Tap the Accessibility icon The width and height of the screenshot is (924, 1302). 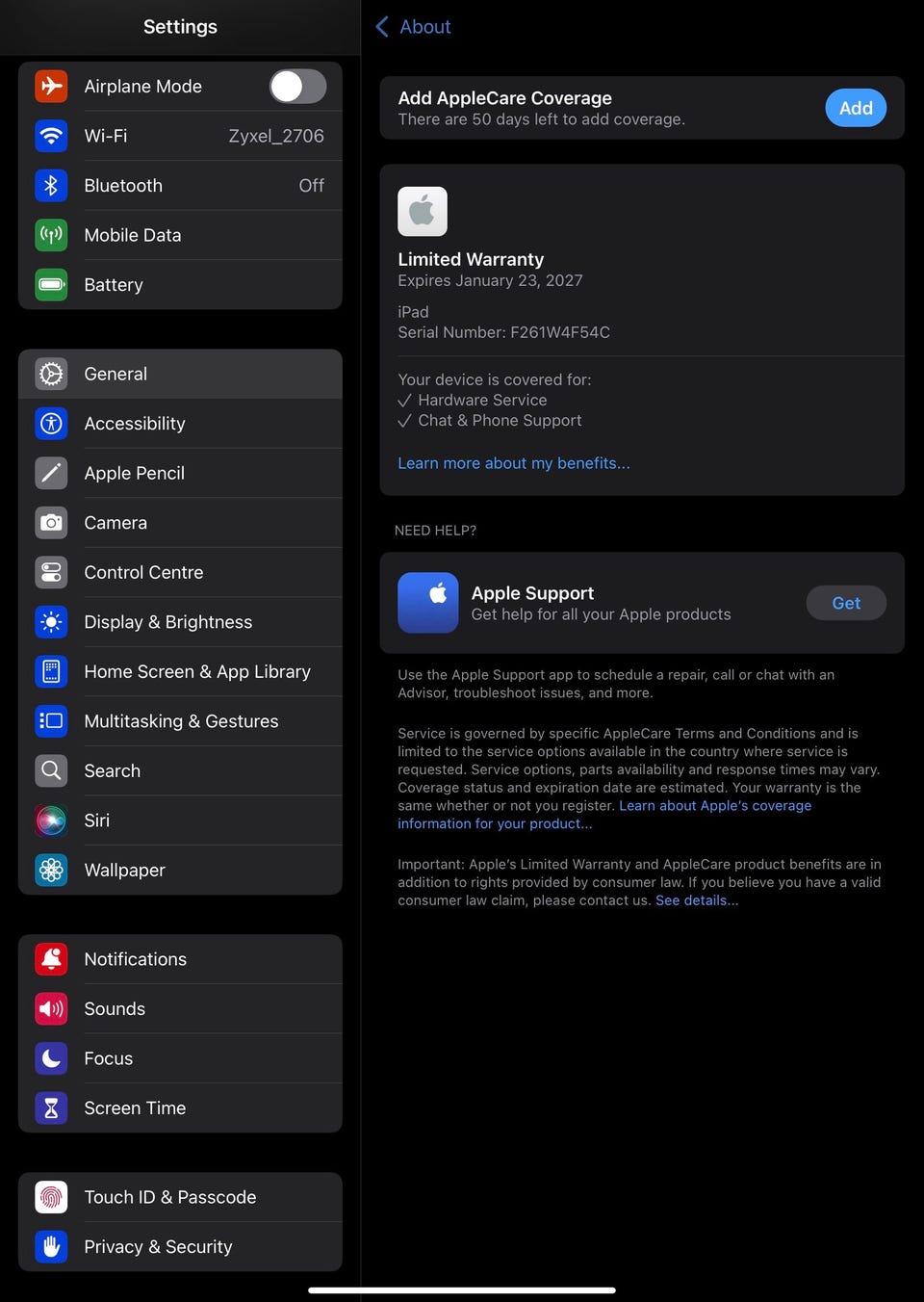pos(52,424)
